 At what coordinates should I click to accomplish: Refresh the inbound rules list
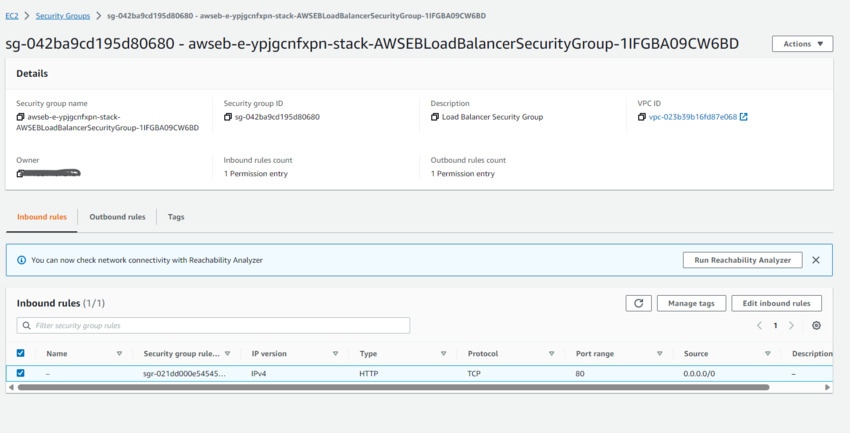click(638, 303)
